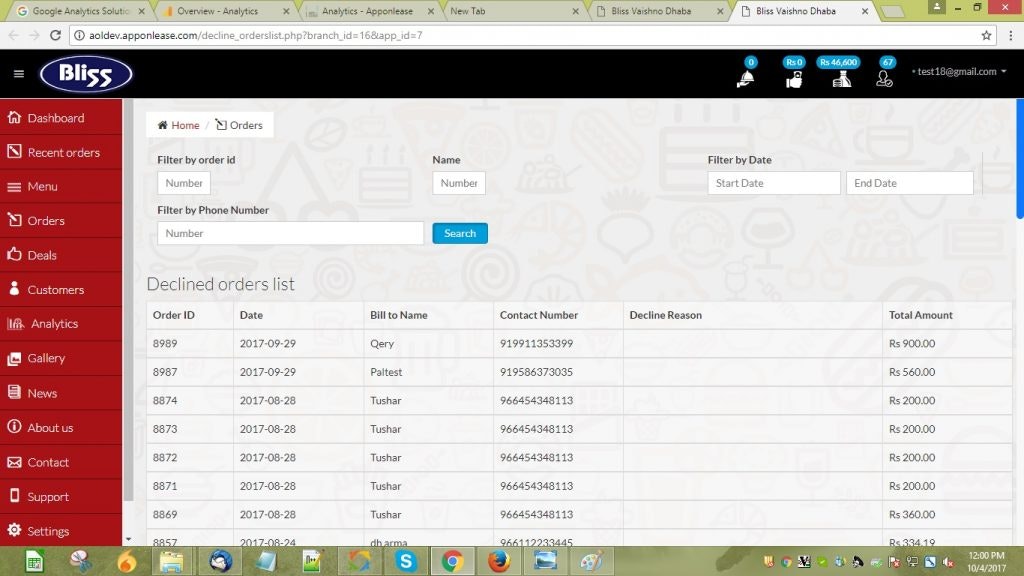1024x576 pixels.
Task: Click the Support phone icon
Action: coord(14,496)
